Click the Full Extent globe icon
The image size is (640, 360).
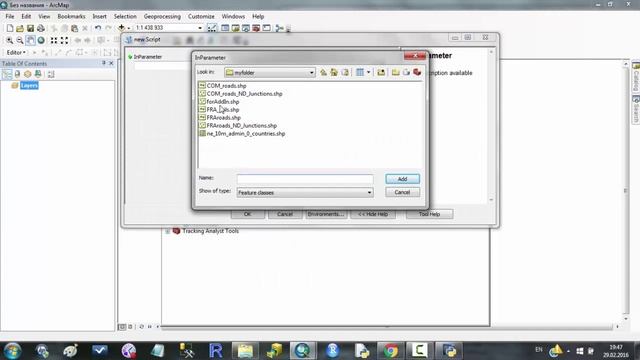click(x=41, y=40)
